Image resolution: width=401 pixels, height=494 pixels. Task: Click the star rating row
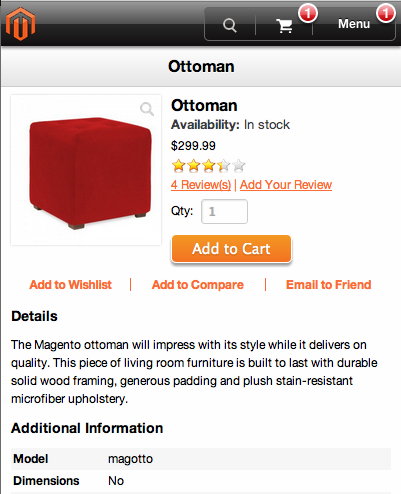(x=208, y=165)
